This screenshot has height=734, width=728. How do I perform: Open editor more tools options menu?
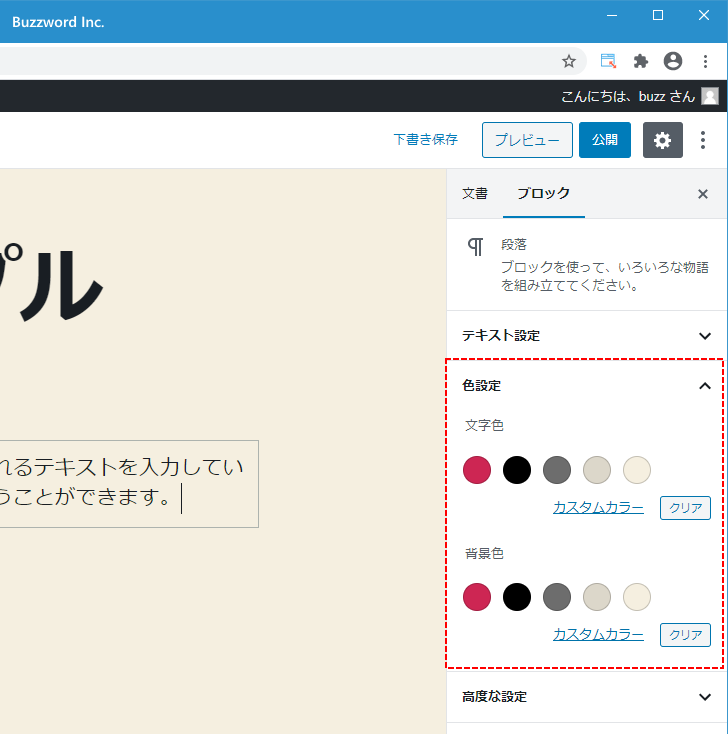pos(703,140)
